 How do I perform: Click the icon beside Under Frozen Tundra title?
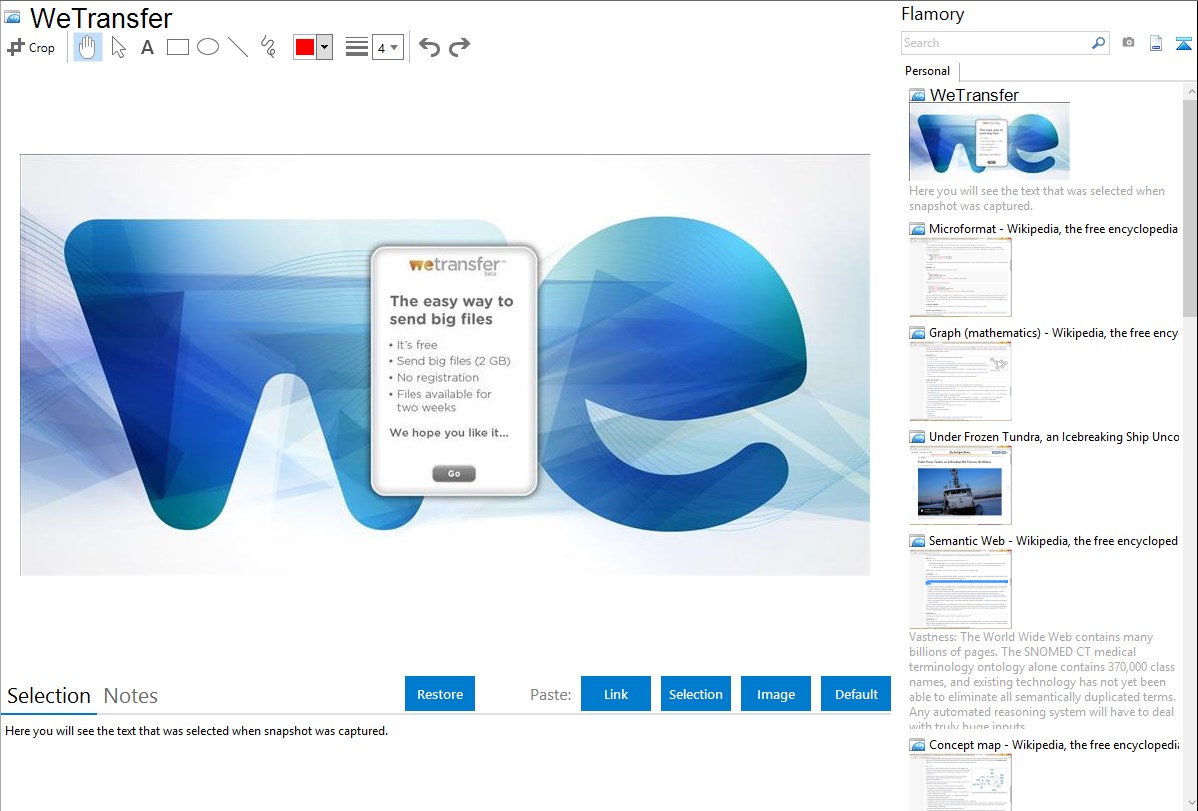coord(917,437)
